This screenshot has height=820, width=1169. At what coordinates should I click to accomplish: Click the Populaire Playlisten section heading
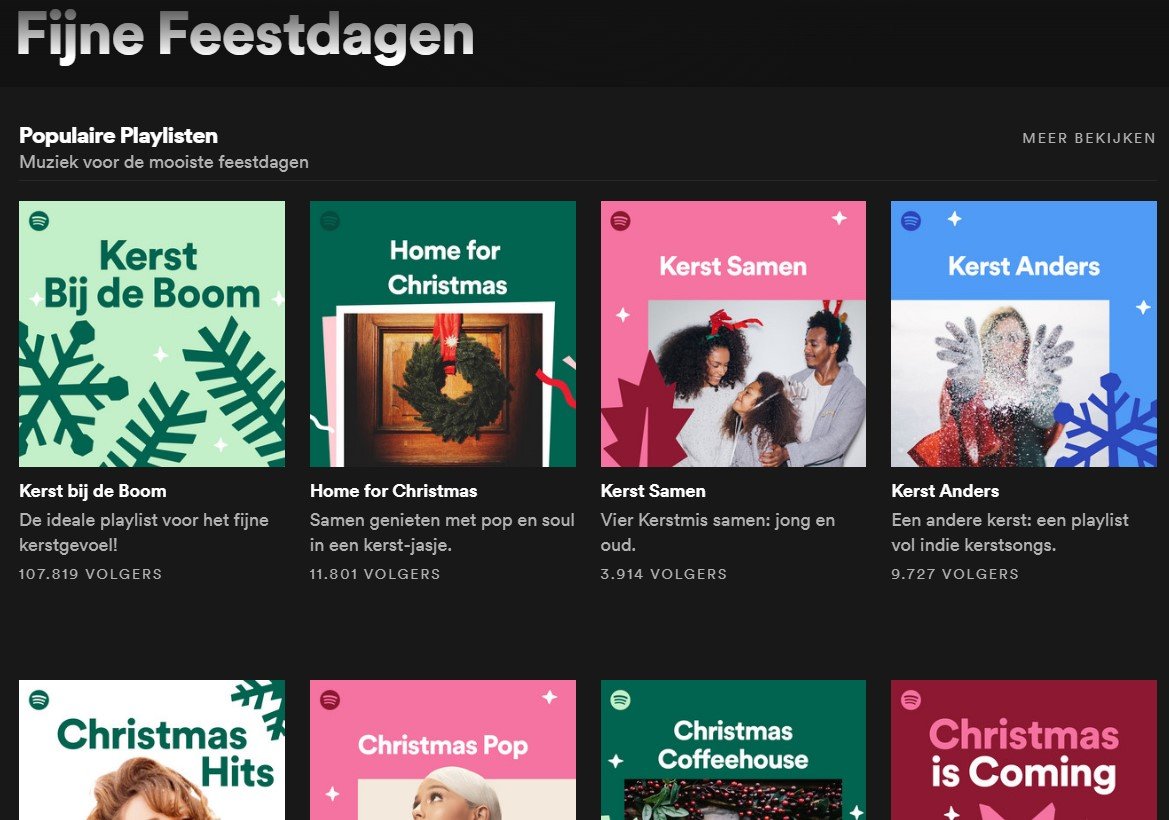pyautogui.click(x=118, y=136)
